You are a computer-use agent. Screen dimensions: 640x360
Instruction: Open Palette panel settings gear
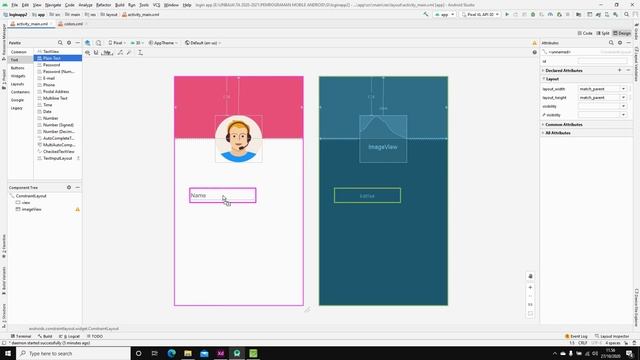(x=69, y=43)
